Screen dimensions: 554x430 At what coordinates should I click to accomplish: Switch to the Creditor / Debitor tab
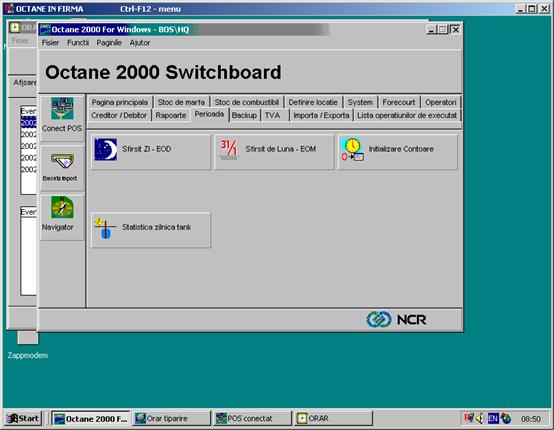(119, 115)
